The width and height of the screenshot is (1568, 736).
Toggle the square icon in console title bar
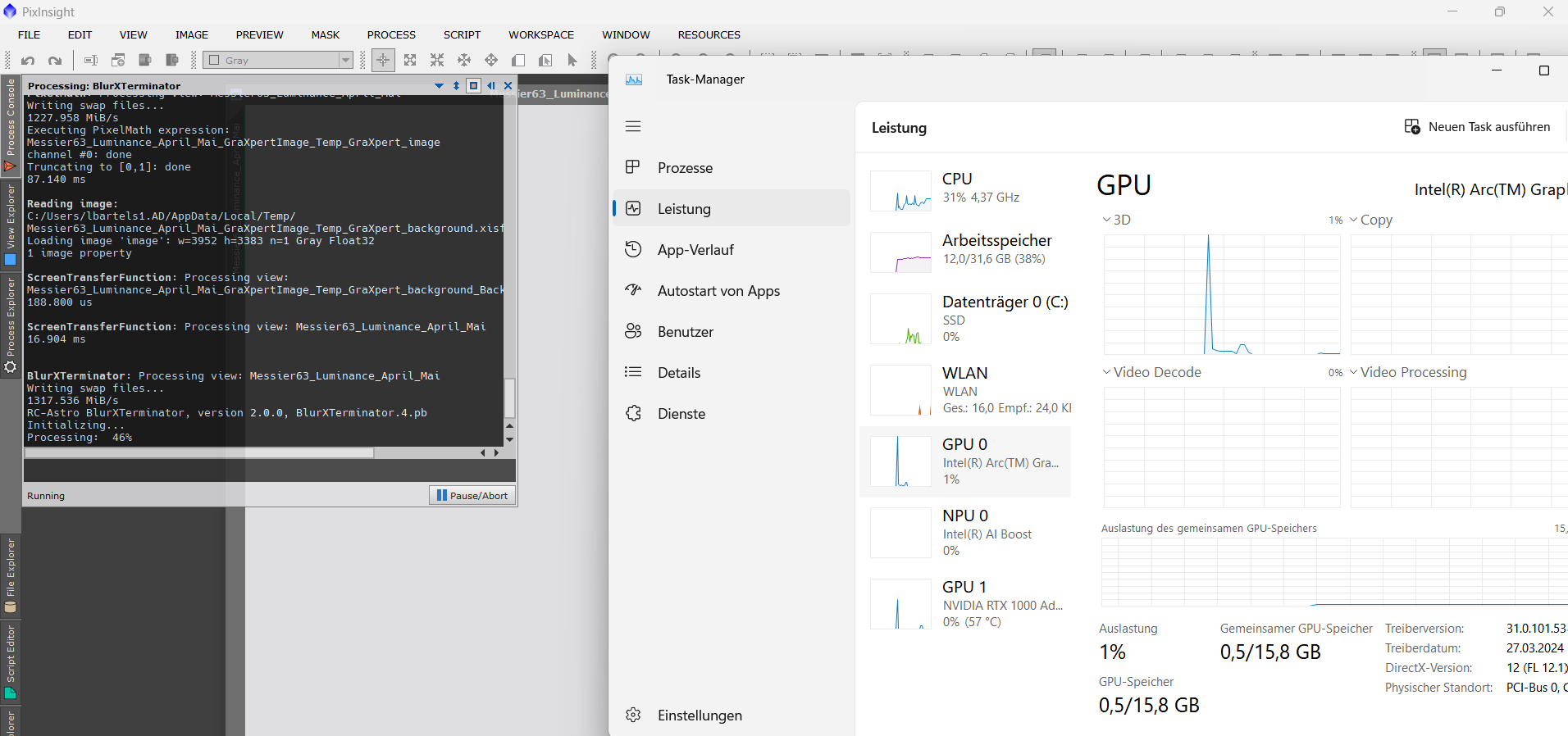pos(473,85)
